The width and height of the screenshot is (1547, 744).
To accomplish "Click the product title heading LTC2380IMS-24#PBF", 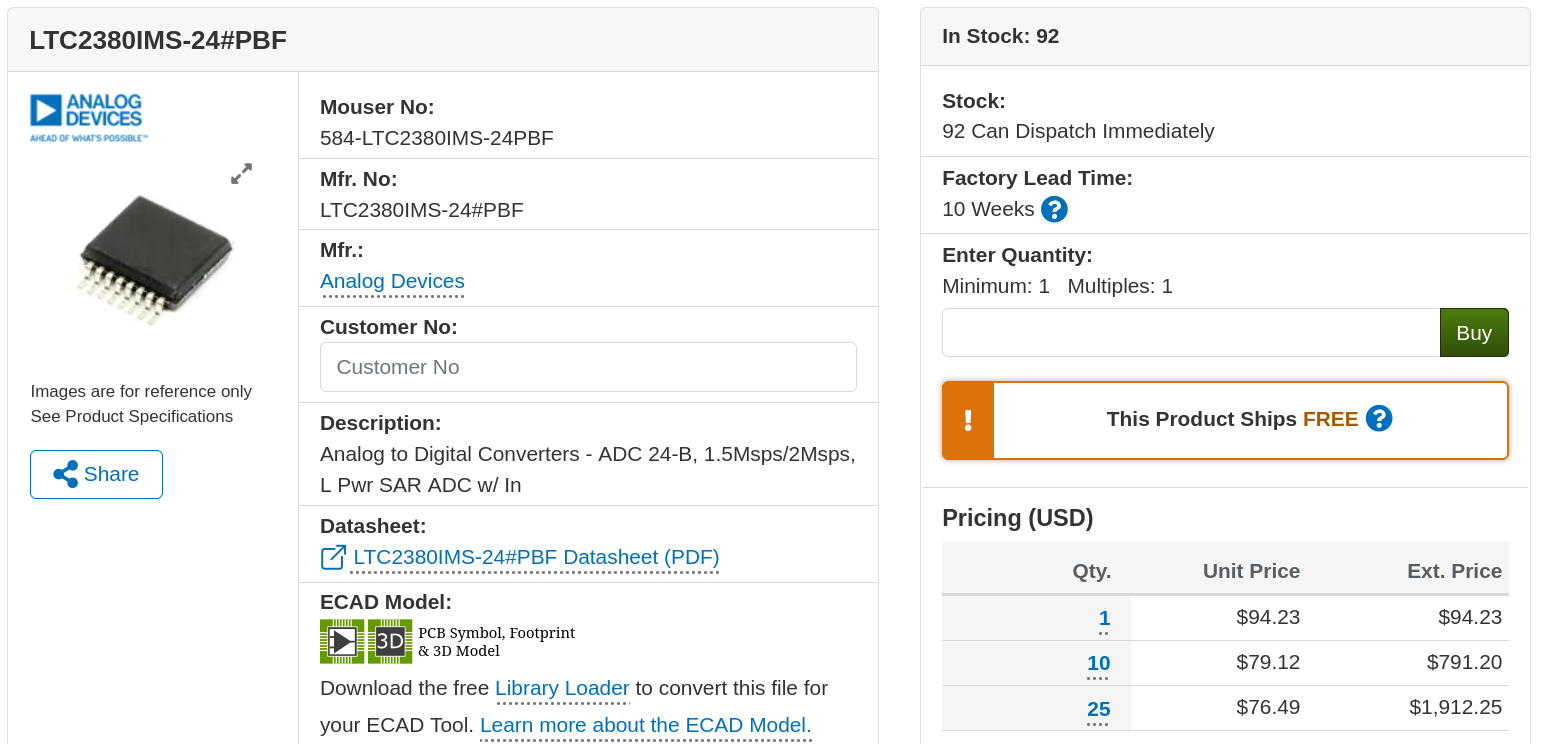I will [158, 40].
